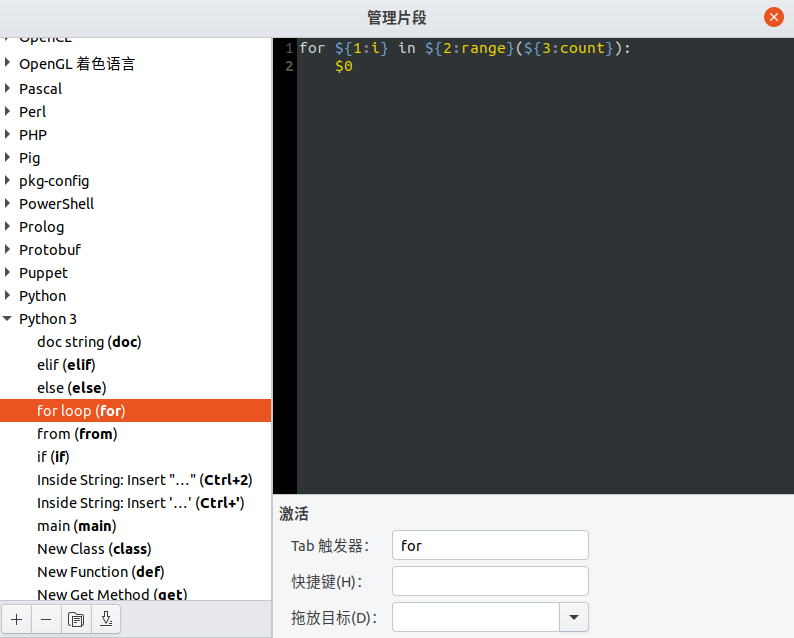The width and height of the screenshot is (794, 638).
Task: Expand the PHP snippets group
Action: click(x=7, y=134)
